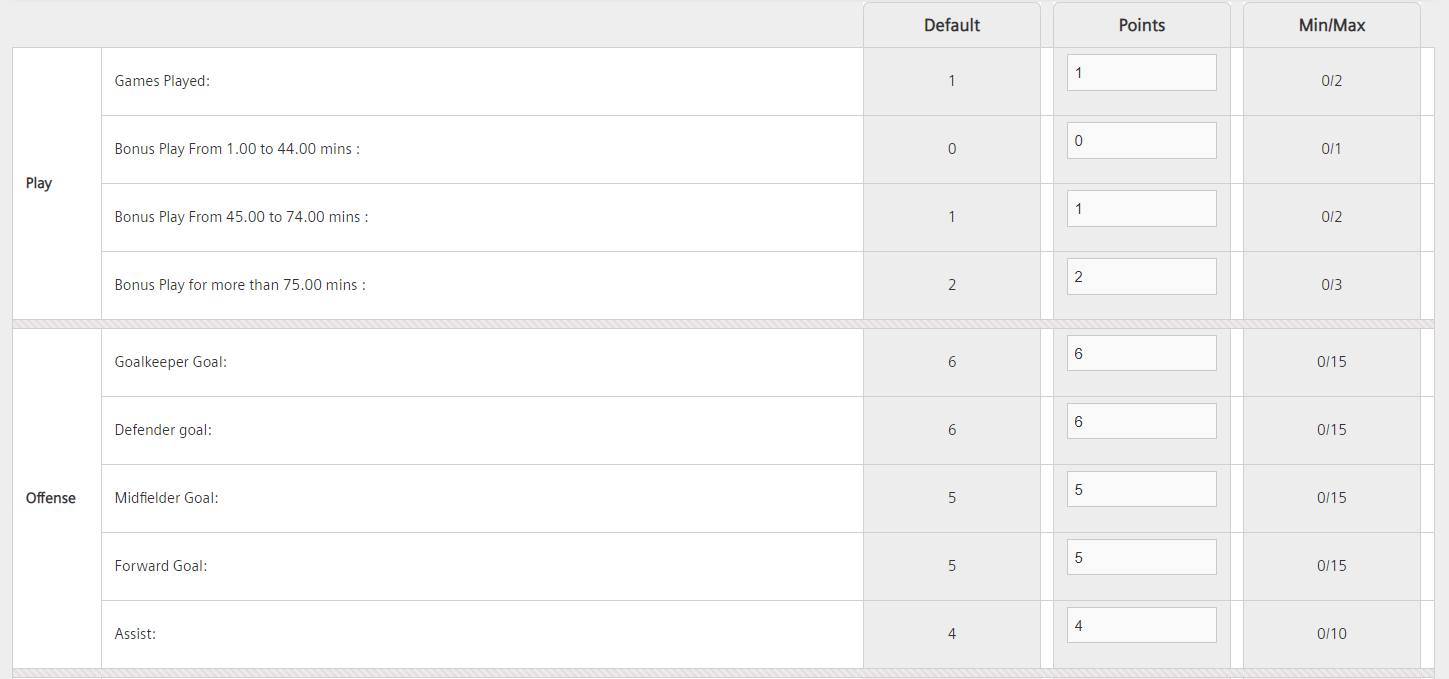Click the Goalkeeper Goal row label
The width and height of the screenshot is (1449, 679).
point(171,362)
